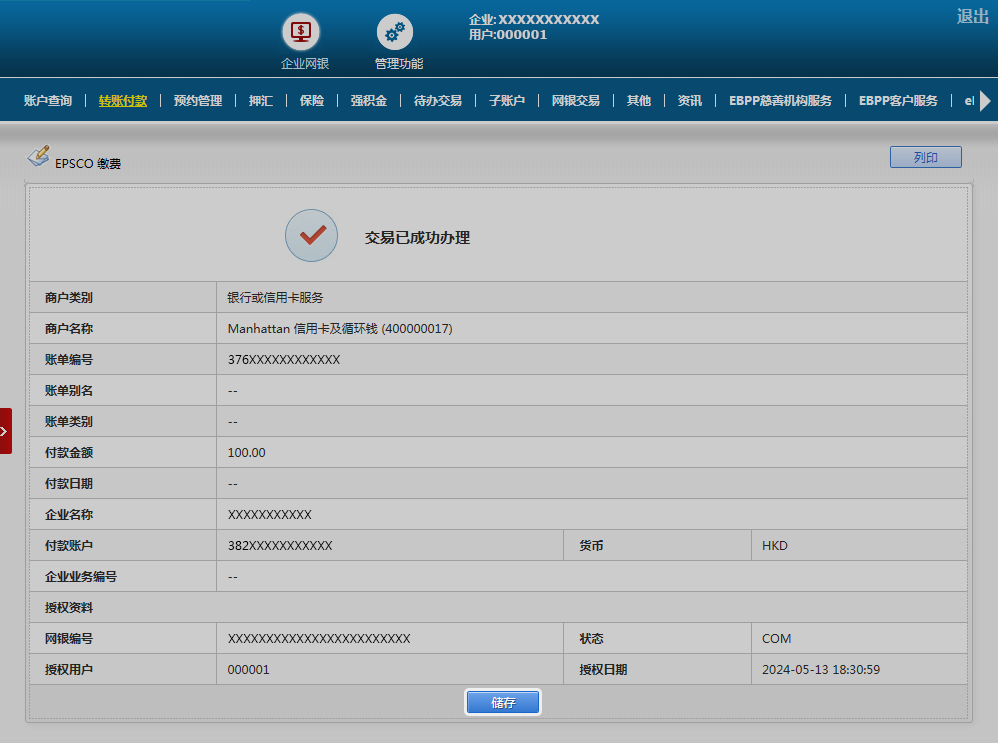Open the 网银交易 menu
The width and height of the screenshot is (998, 743).
tap(576, 101)
